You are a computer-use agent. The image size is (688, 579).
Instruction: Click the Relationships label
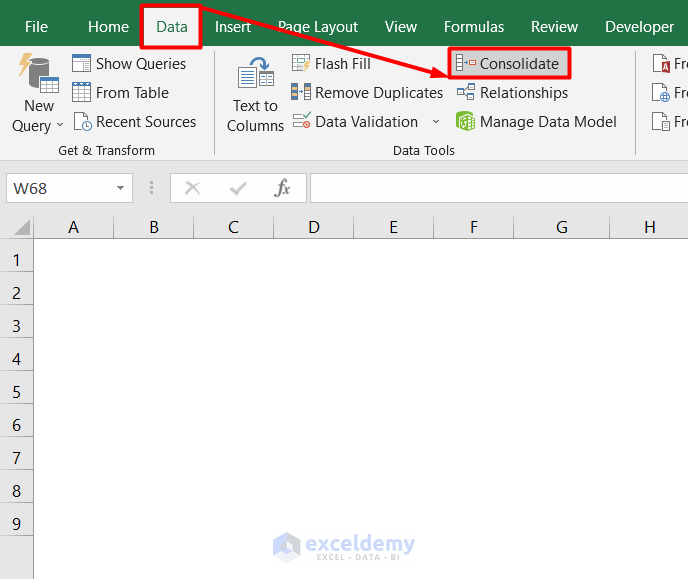pos(524,93)
